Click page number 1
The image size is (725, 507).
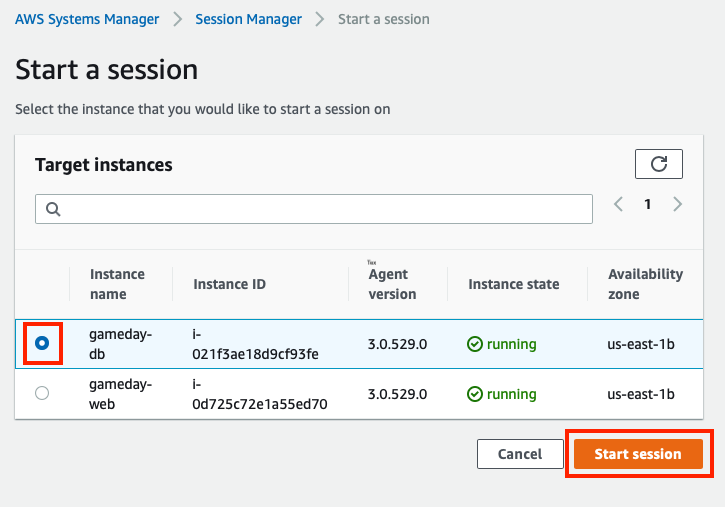648,204
